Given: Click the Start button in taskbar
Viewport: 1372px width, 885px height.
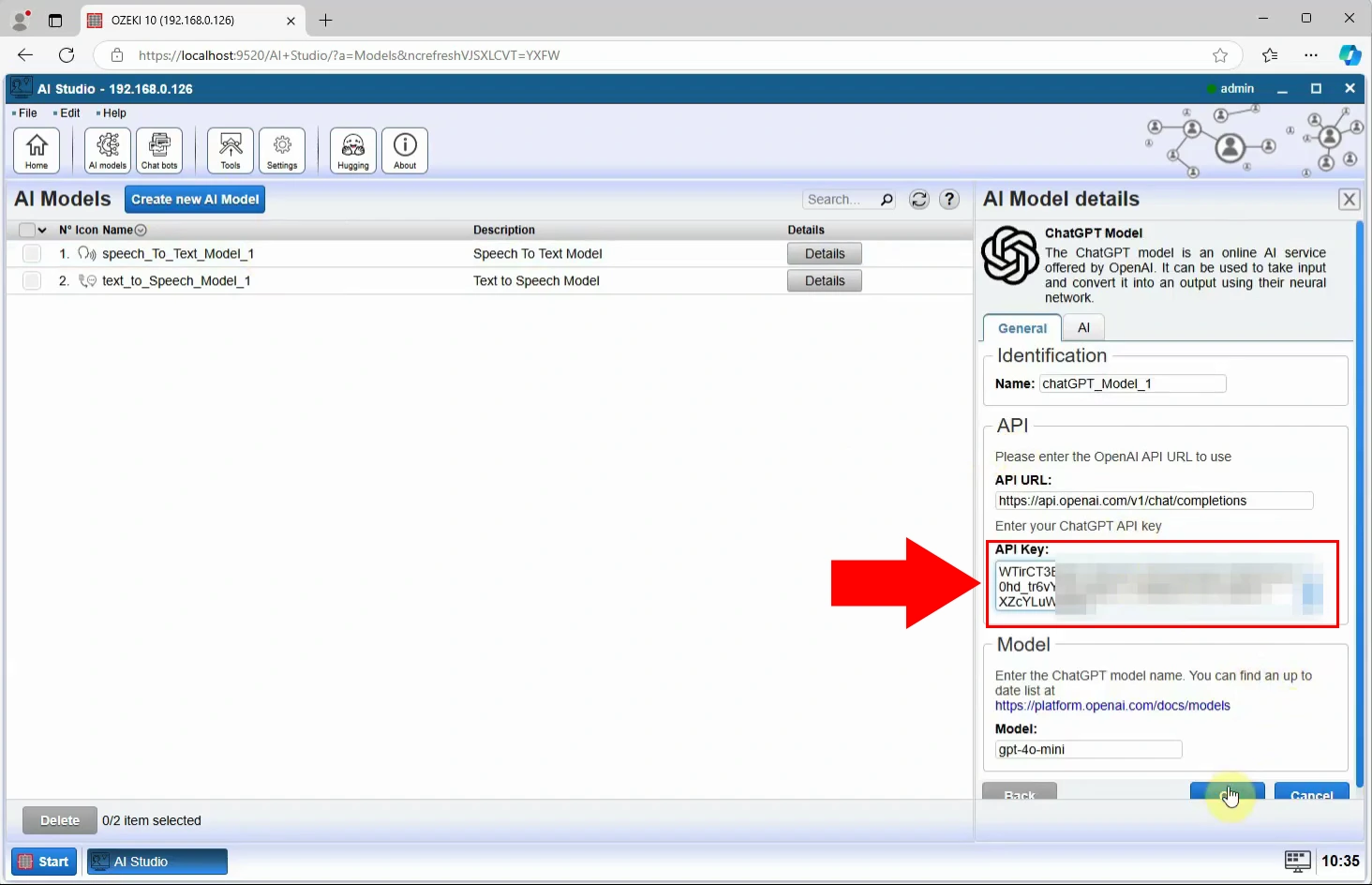Looking at the screenshot, I should click(x=44, y=862).
